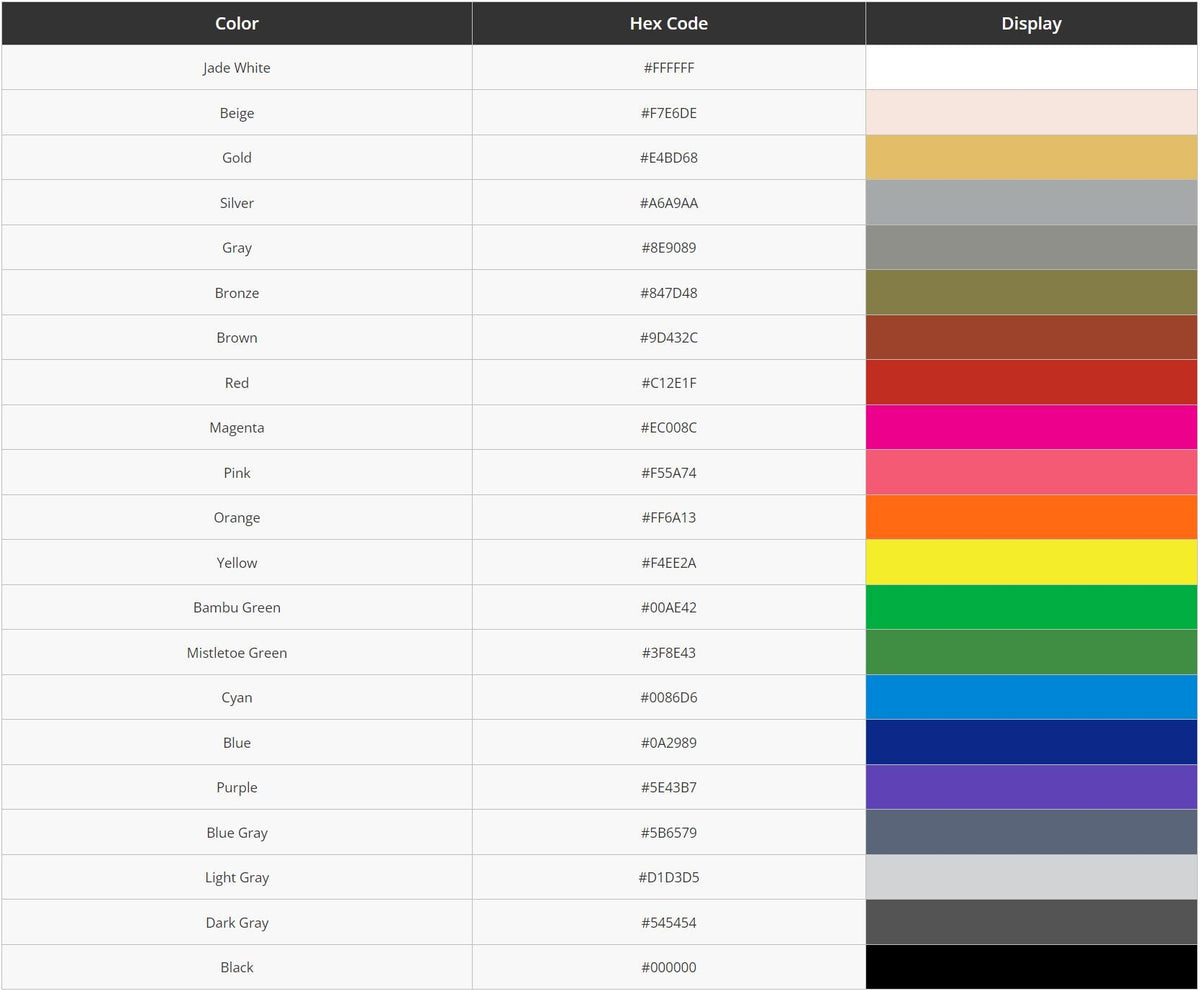
Task: Click the Jade White display swatch
Action: click(1031, 68)
